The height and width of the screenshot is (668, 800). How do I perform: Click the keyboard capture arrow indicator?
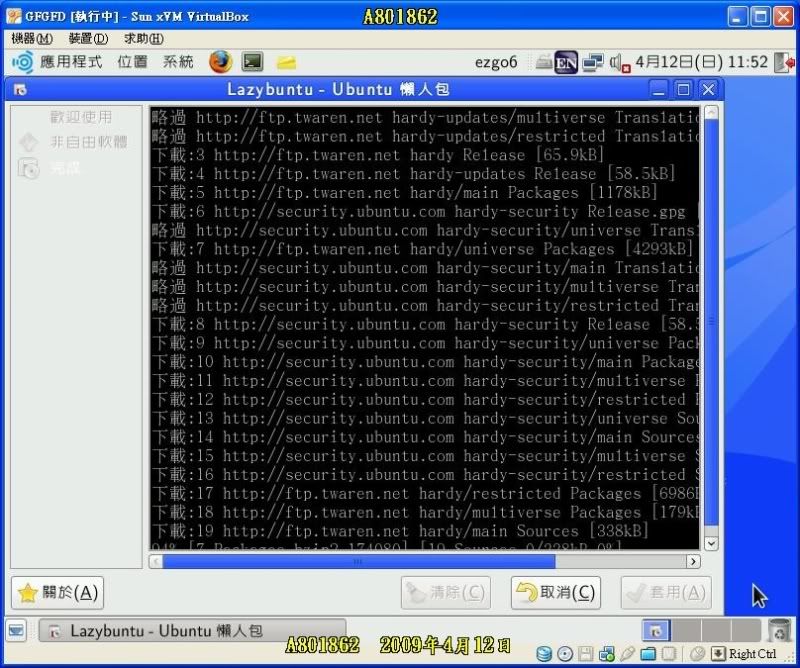click(x=718, y=654)
